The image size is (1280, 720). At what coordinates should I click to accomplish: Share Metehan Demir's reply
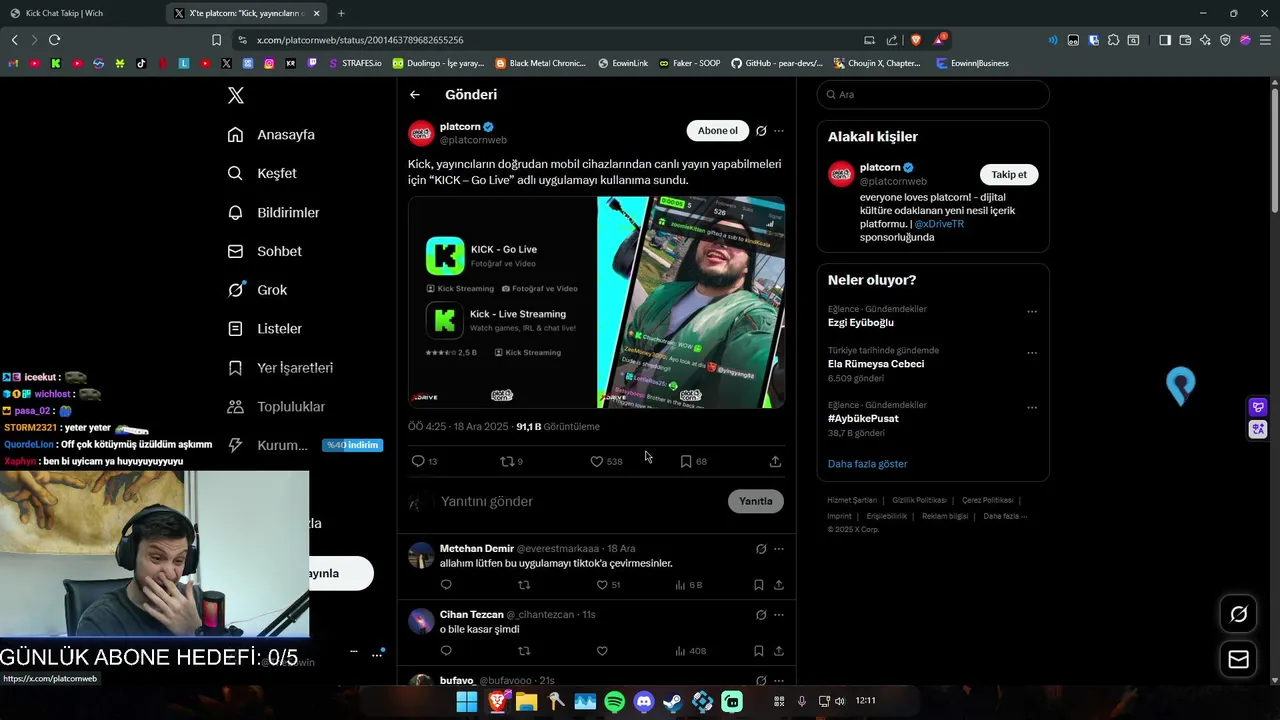778,585
